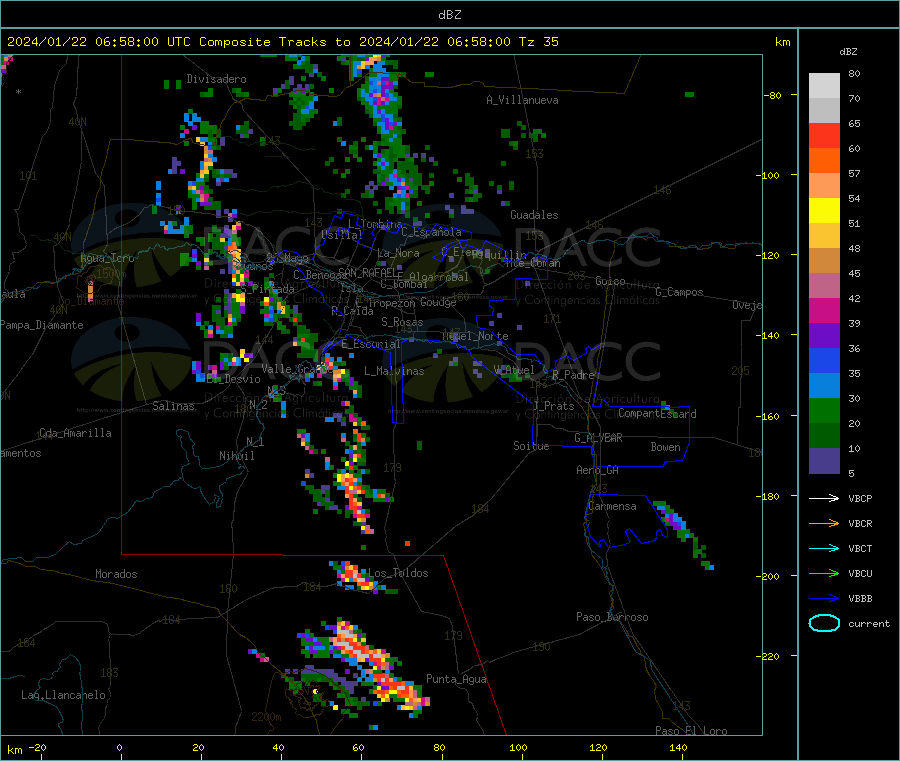Click the E_Escorial map label
The image size is (900, 761).
[371, 344]
